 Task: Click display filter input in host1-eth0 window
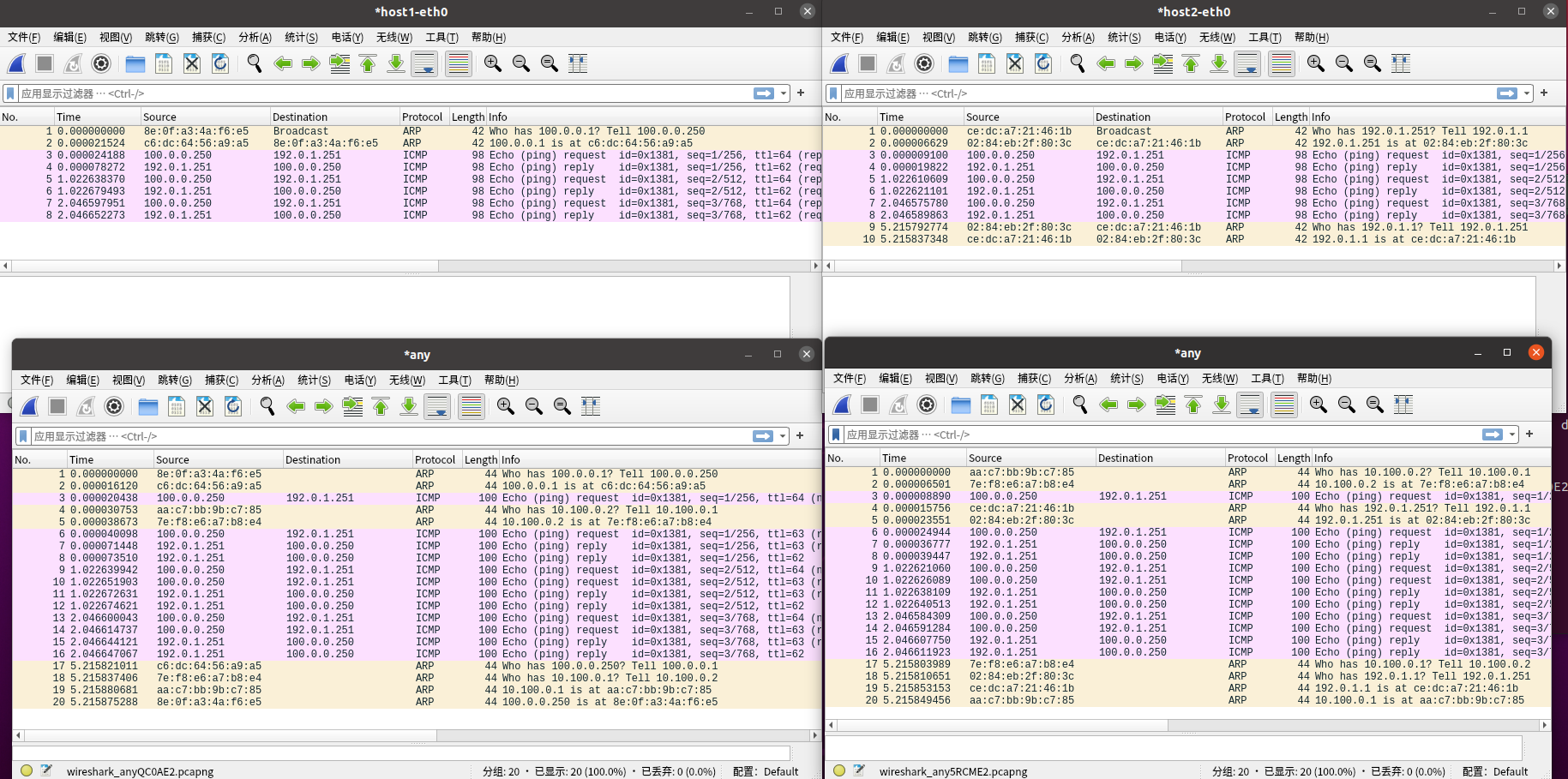click(x=385, y=93)
